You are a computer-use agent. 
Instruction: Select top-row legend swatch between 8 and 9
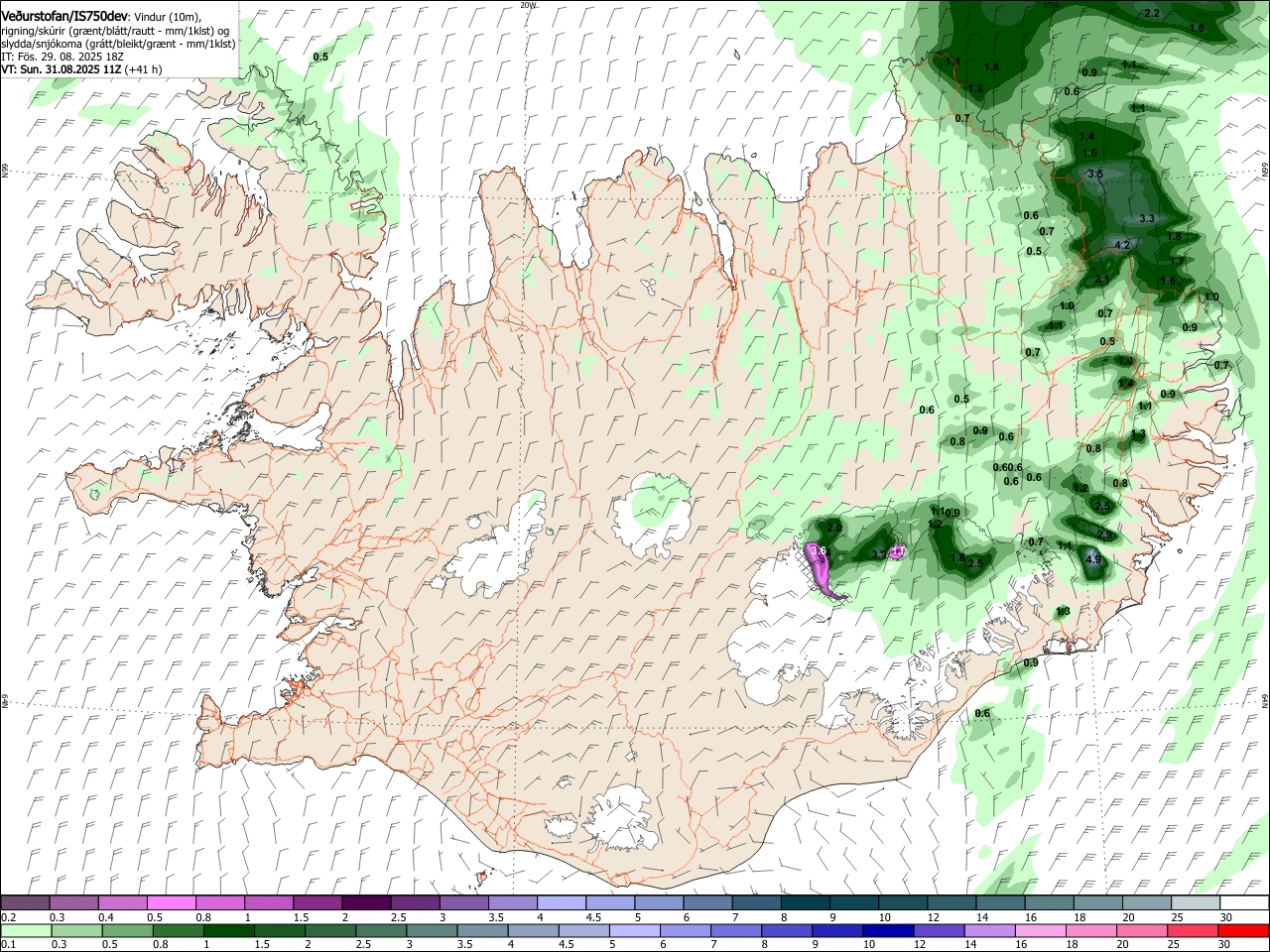click(805, 903)
